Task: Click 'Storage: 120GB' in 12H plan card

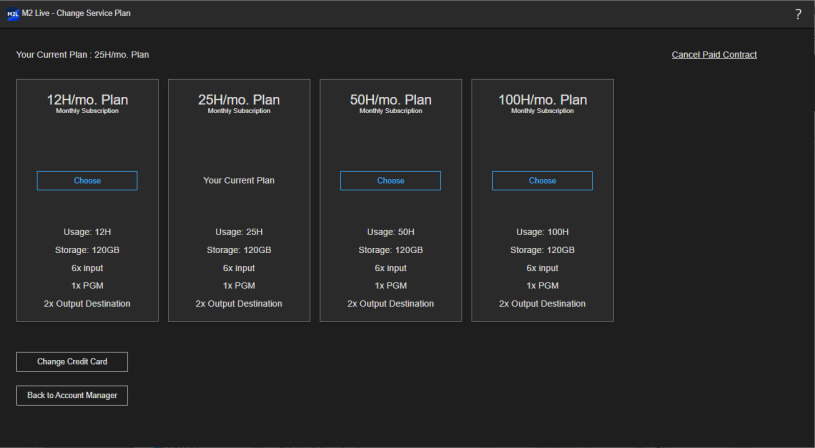Action: point(87,250)
